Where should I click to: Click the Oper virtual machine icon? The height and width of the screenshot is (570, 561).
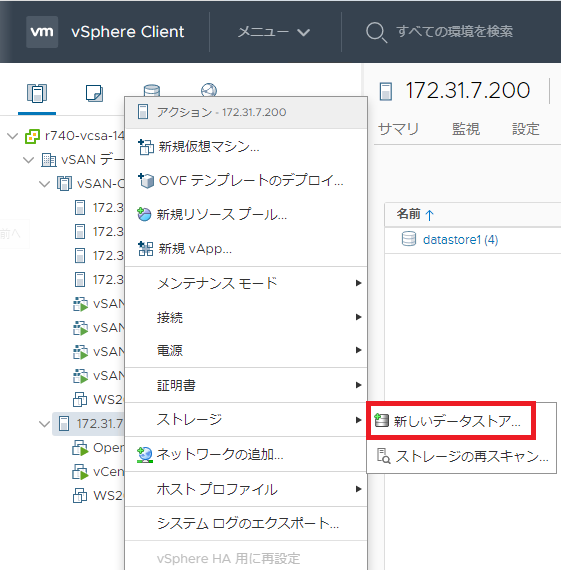coord(80,448)
